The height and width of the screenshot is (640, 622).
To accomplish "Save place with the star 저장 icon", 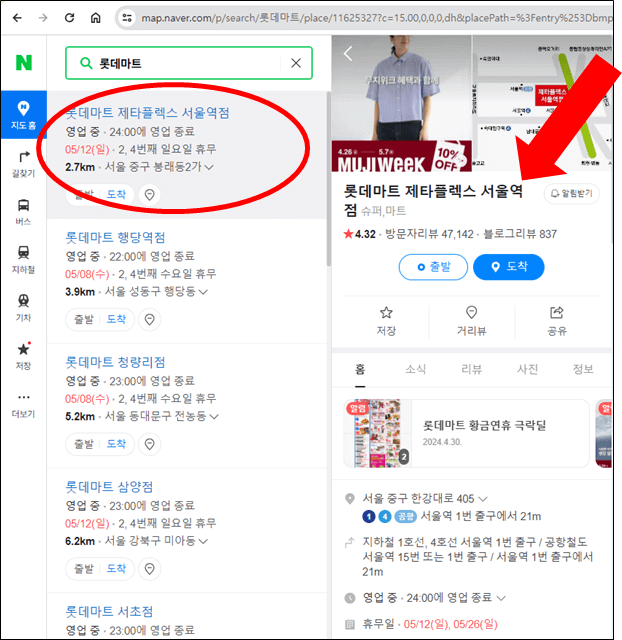I will pos(386,321).
